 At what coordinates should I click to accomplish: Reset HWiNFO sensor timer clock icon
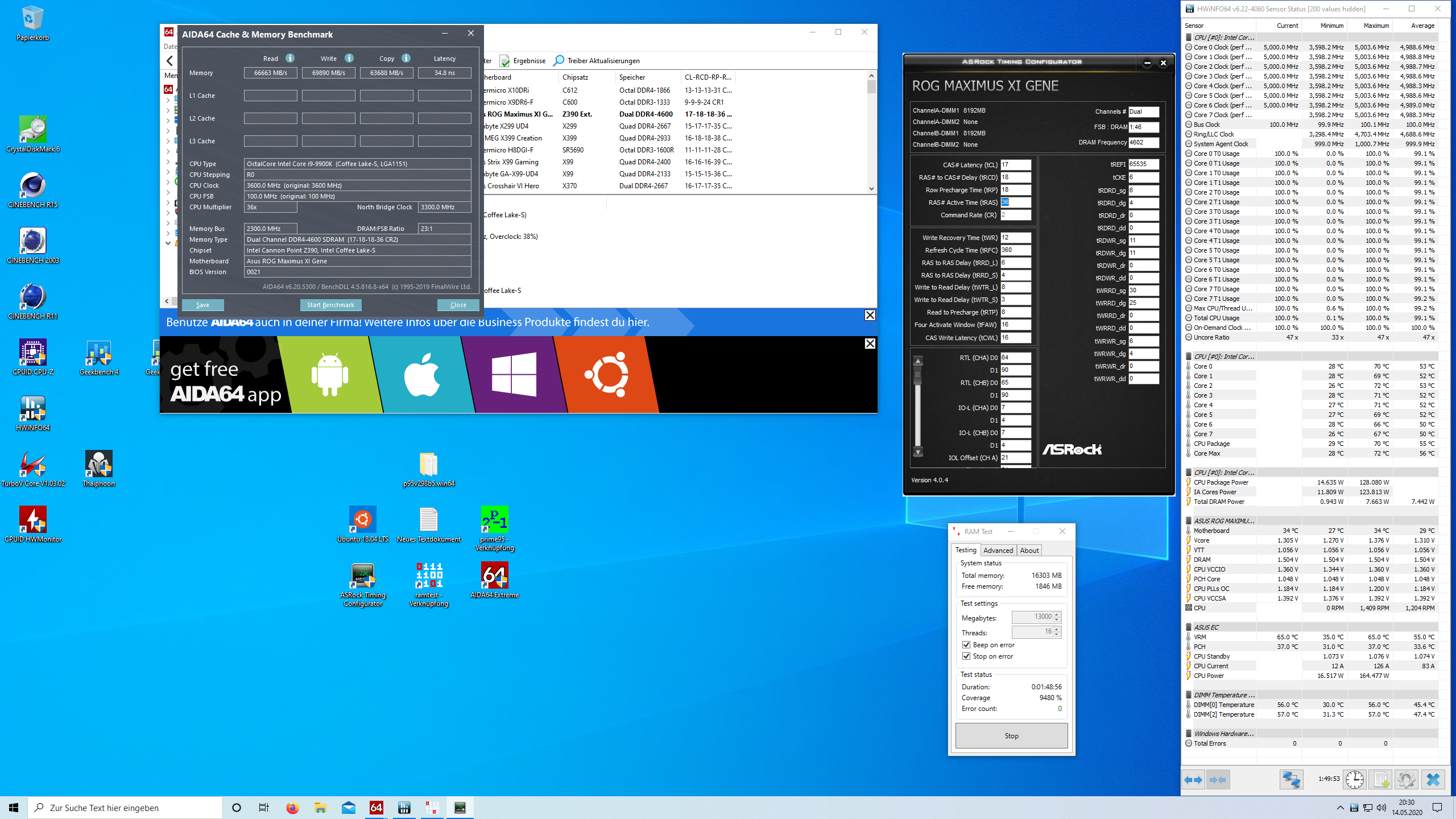(x=1355, y=780)
